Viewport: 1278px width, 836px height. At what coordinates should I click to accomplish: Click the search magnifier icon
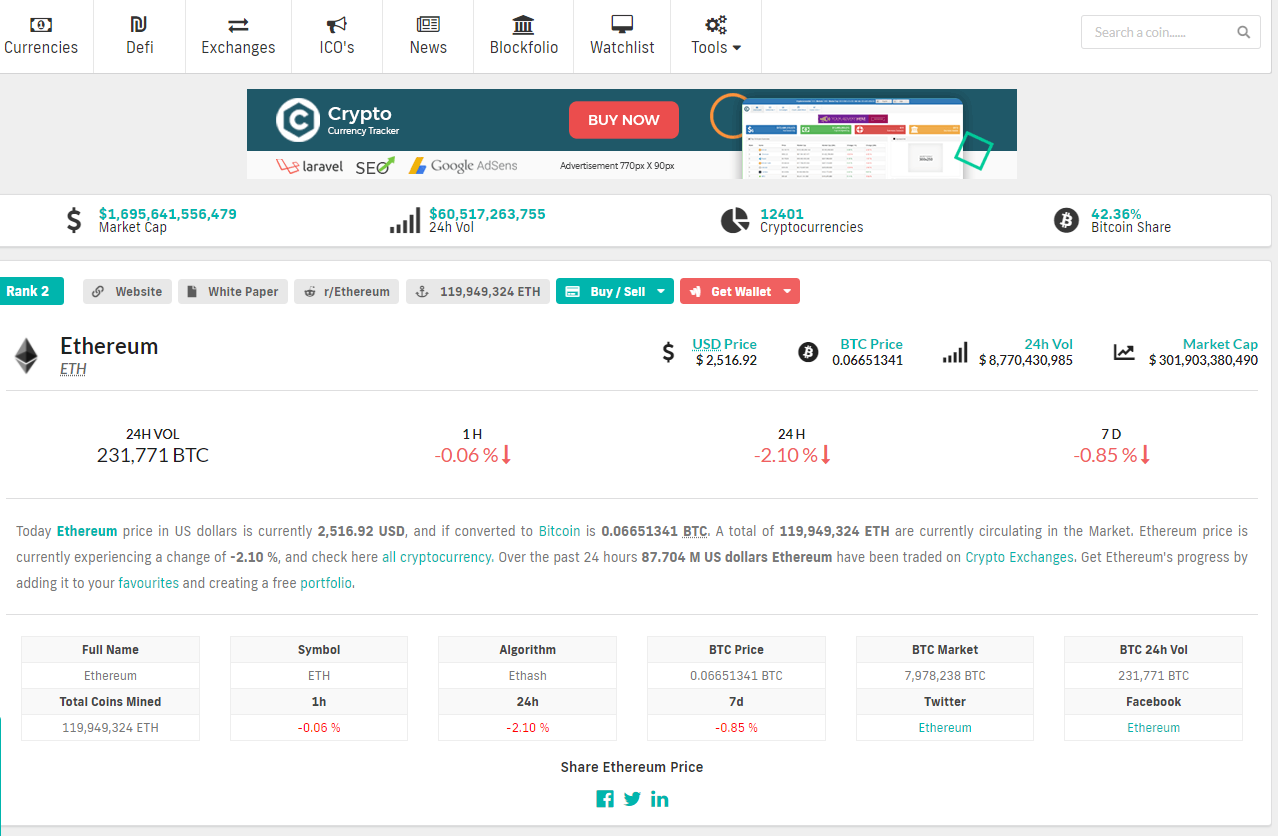(x=1243, y=32)
